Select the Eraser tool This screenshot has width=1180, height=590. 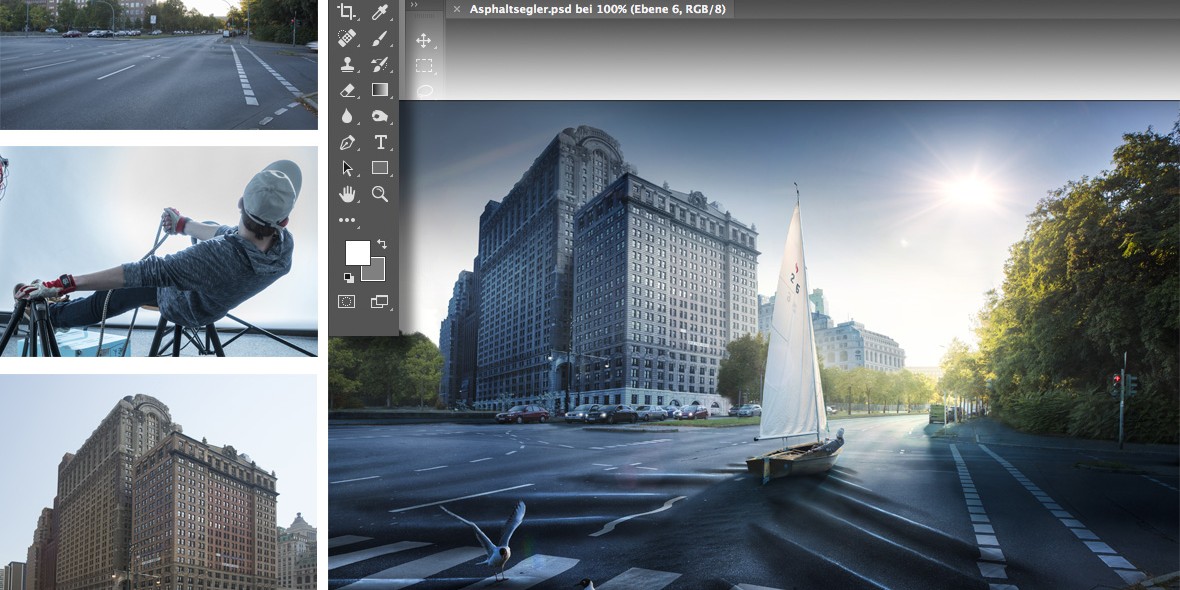(x=347, y=90)
